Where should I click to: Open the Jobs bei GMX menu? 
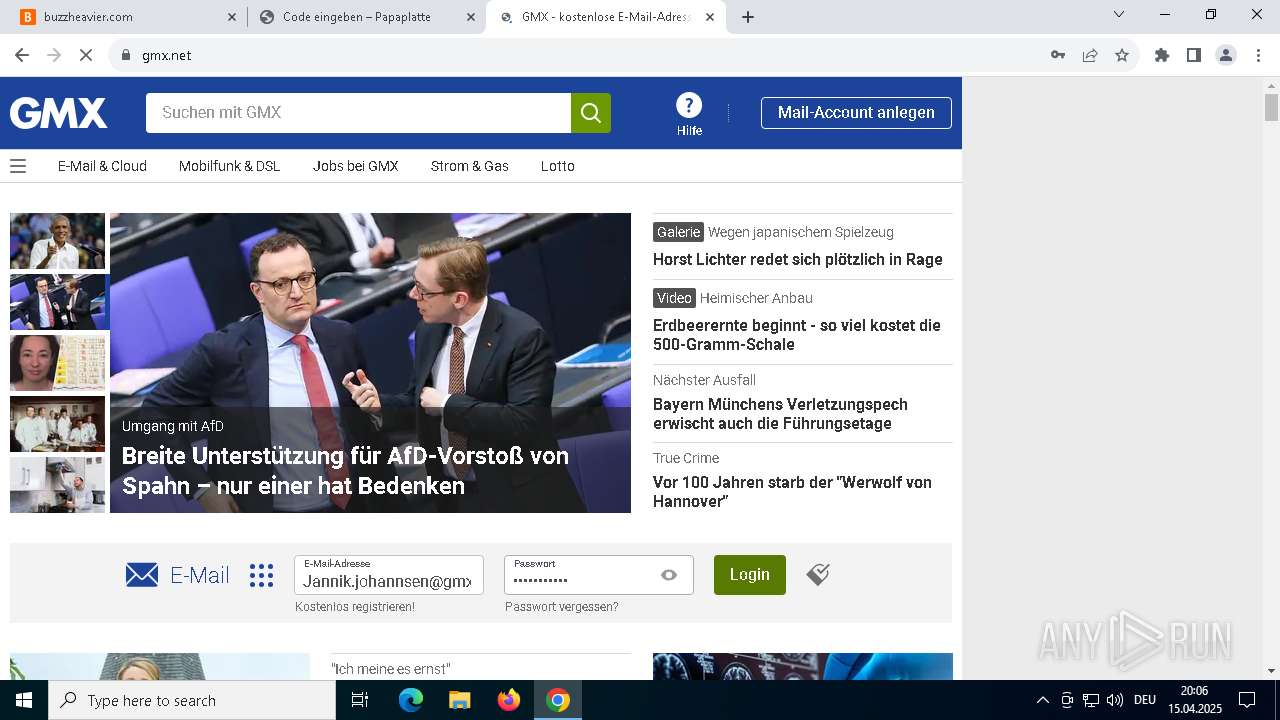point(355,166)
